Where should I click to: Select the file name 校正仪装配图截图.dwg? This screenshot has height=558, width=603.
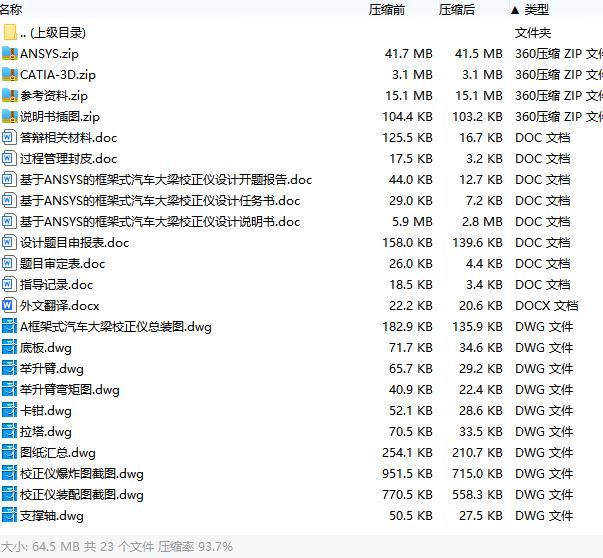tap(82, 495)
